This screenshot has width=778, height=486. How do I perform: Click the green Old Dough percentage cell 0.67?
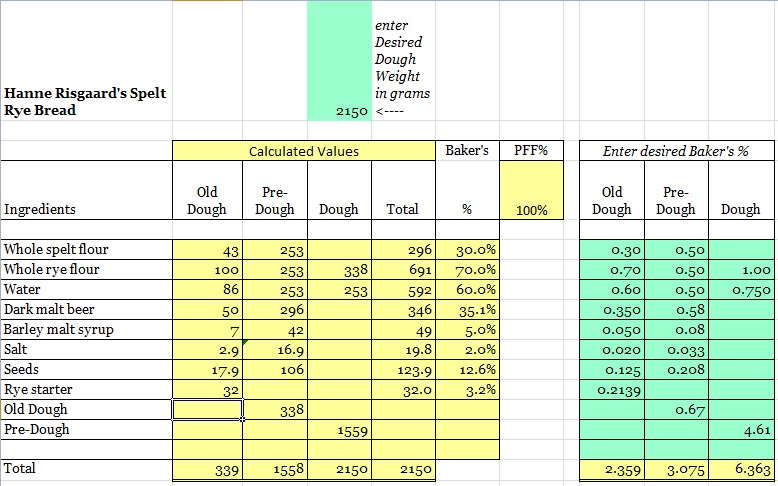coord(675,409)
